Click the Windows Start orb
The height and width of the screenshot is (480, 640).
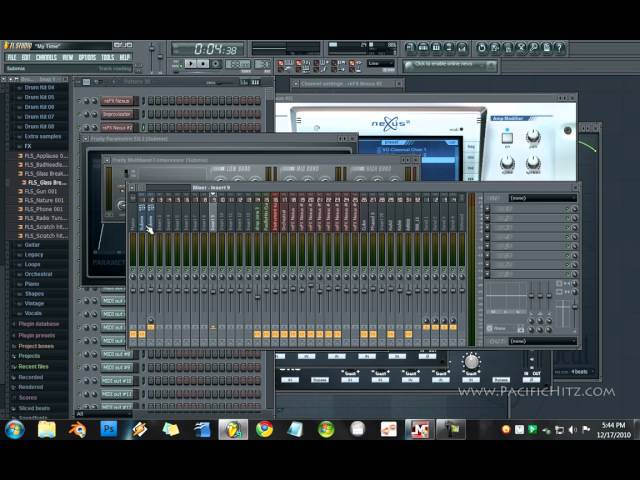15,429
